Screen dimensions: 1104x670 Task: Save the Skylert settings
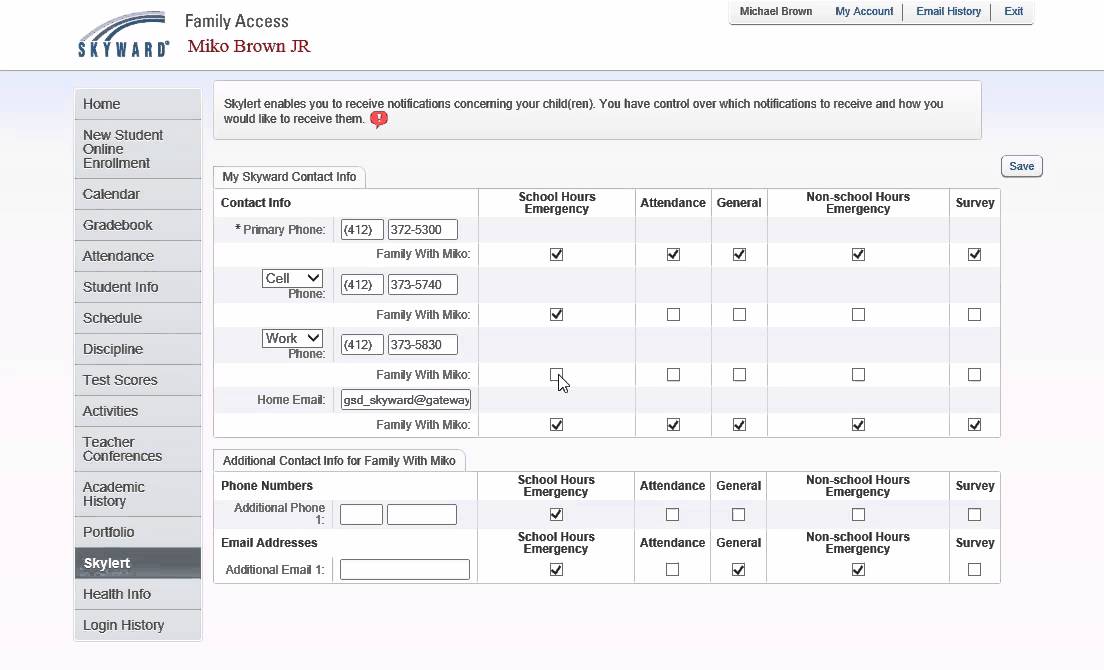click(x=1022, y=166)
